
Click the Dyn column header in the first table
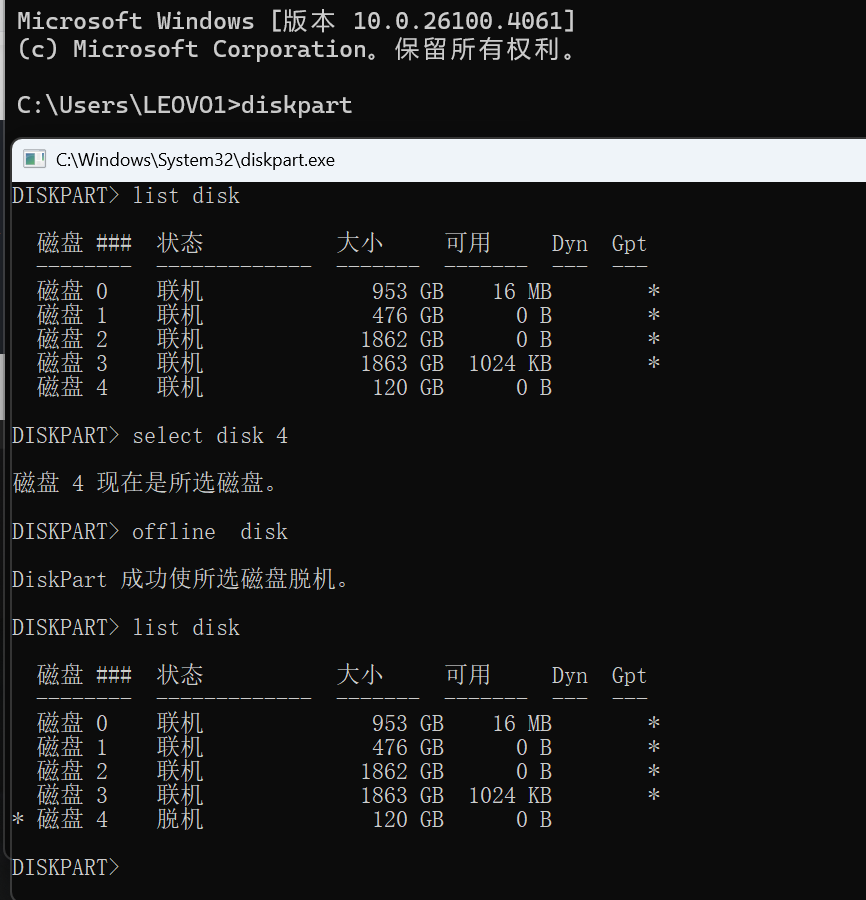point(569,244)
